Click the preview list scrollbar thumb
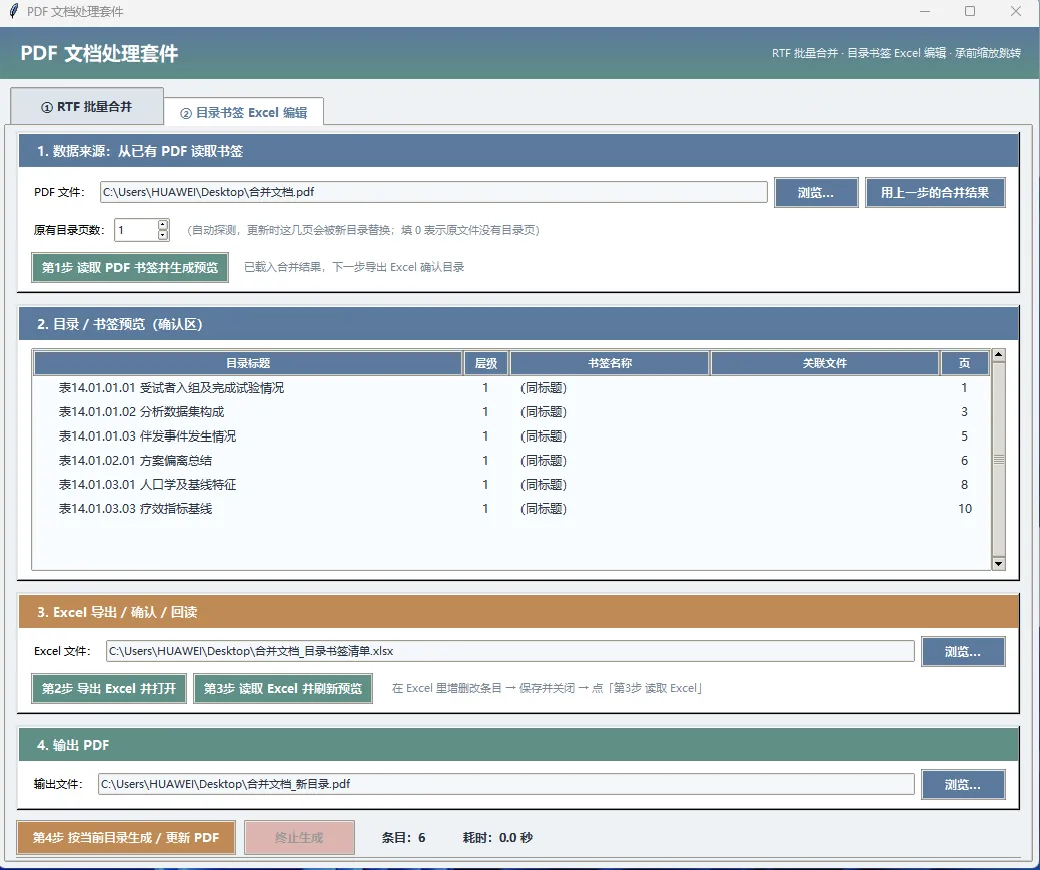Viewport: 1040px width, 870px height. pos(998,460)
